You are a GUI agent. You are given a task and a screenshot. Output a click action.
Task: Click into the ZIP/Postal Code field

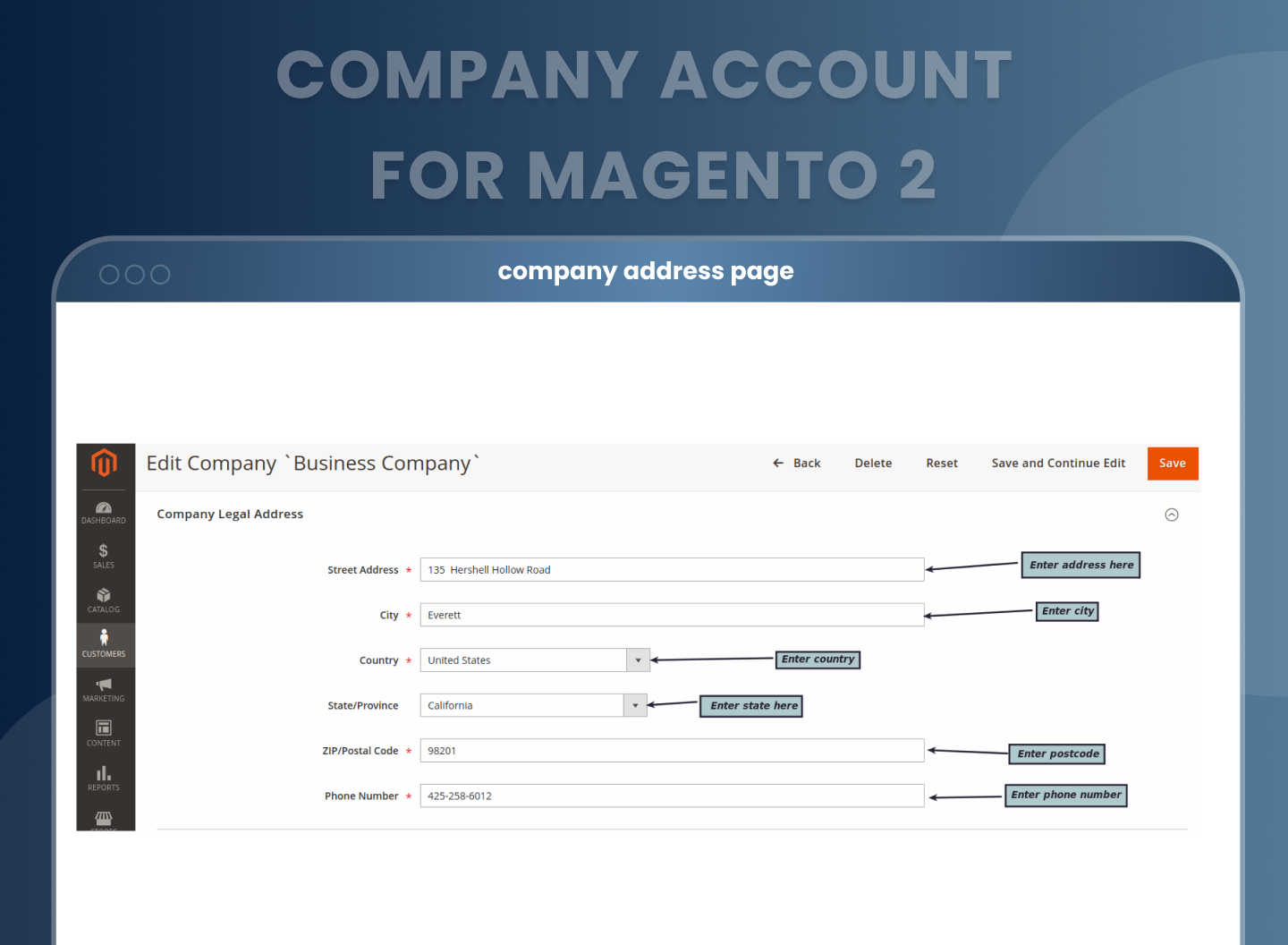[672, 751]
